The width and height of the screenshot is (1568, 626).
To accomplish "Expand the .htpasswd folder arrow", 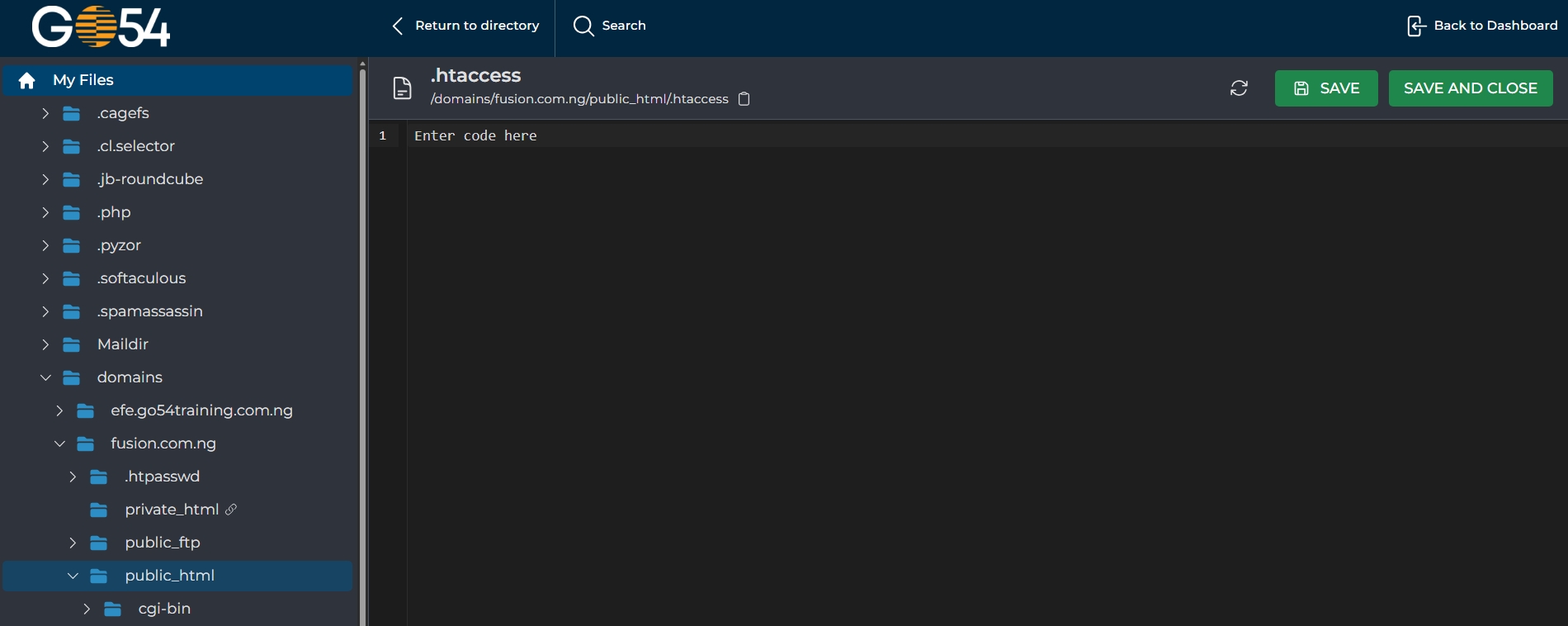I will [x=73, y=477].
